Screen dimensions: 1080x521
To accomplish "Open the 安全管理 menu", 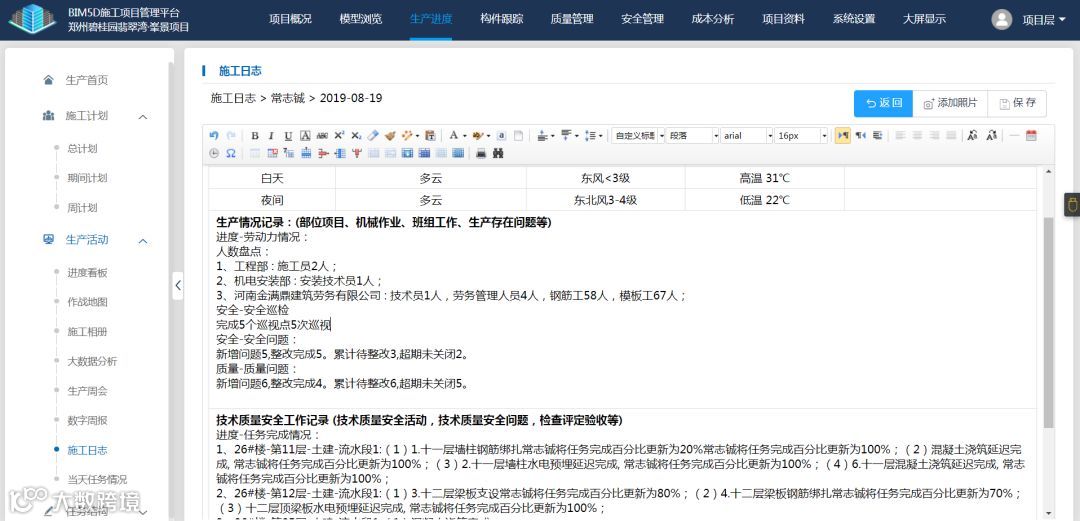I will tap(642, 19).
